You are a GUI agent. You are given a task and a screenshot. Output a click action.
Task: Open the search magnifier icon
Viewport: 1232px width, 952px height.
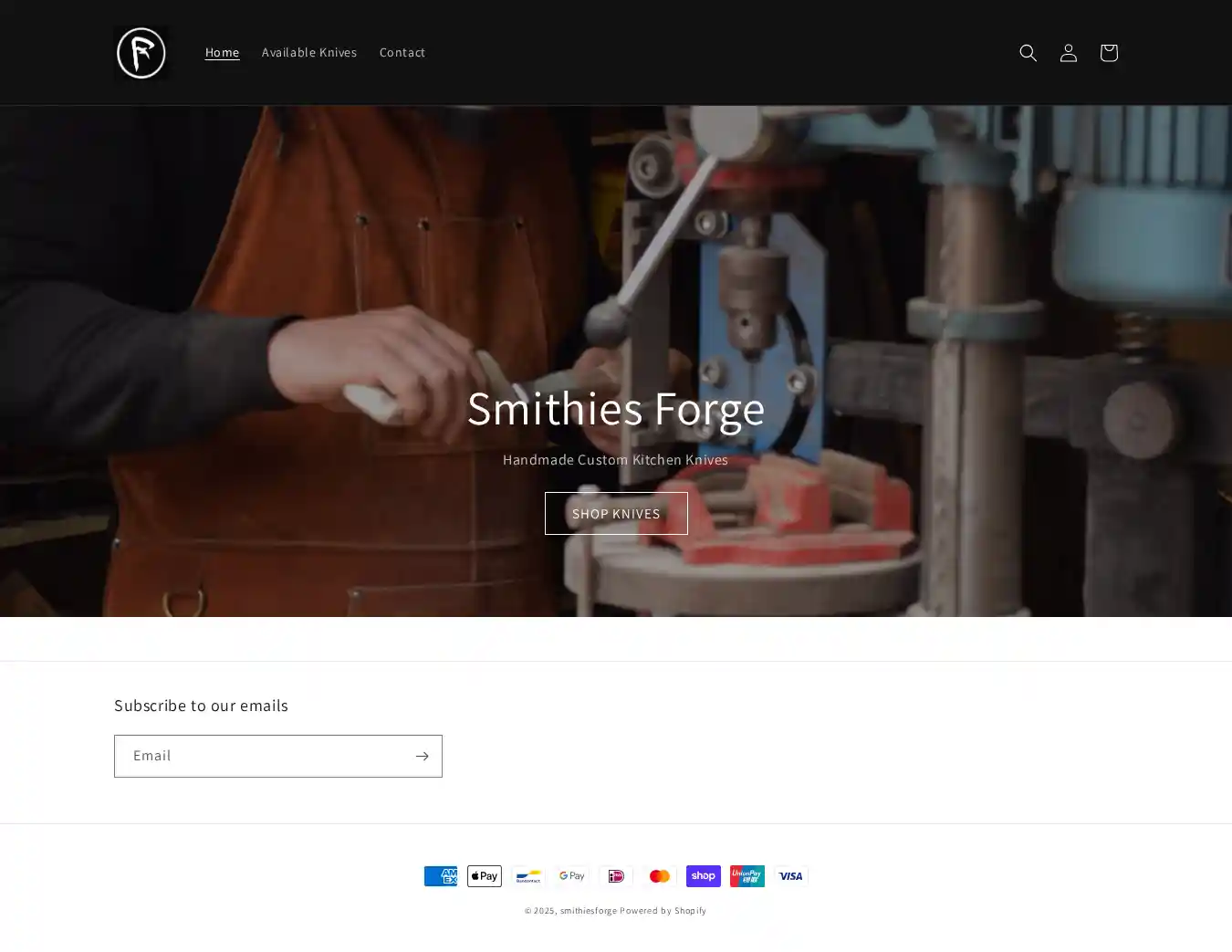(x=1028, y=53)
